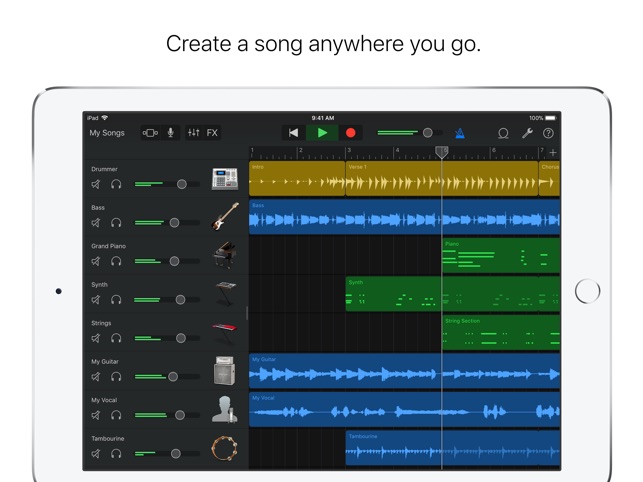Select the Bass audio region

click(405, 217)
